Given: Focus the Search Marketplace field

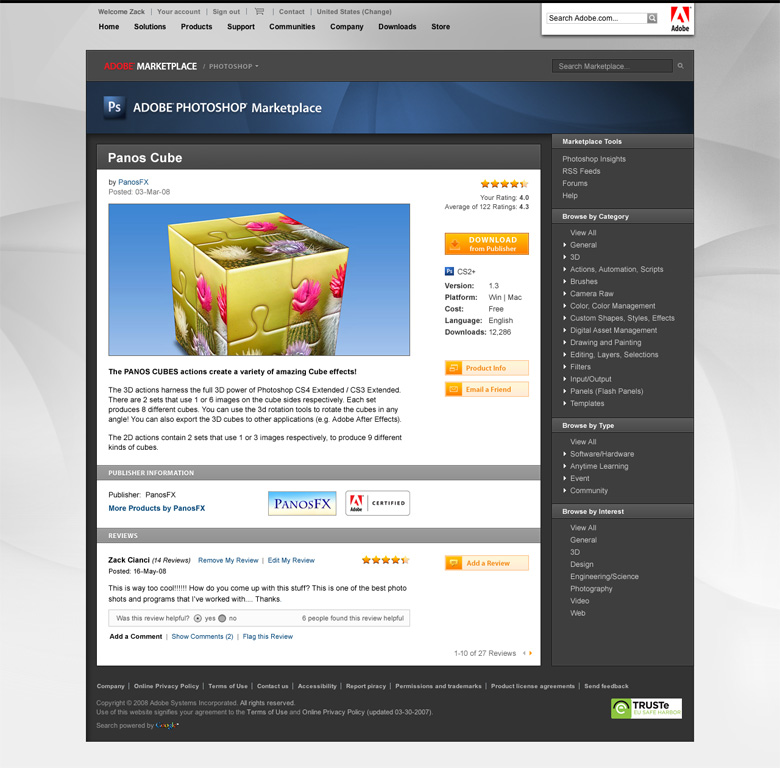Looking at the screenshot, I should coord(612,66).
